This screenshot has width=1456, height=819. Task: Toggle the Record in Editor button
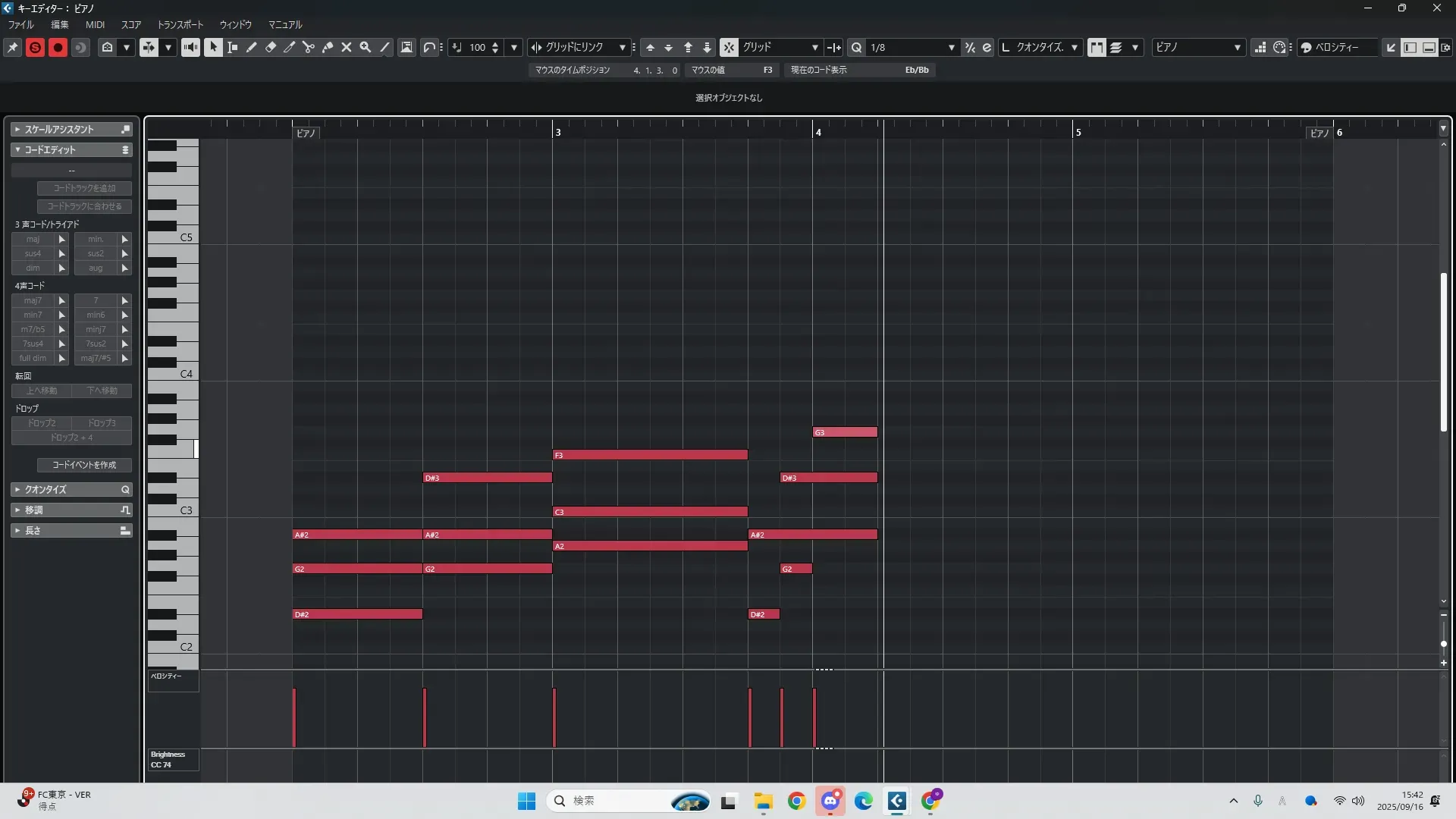[x=58, y=47]
